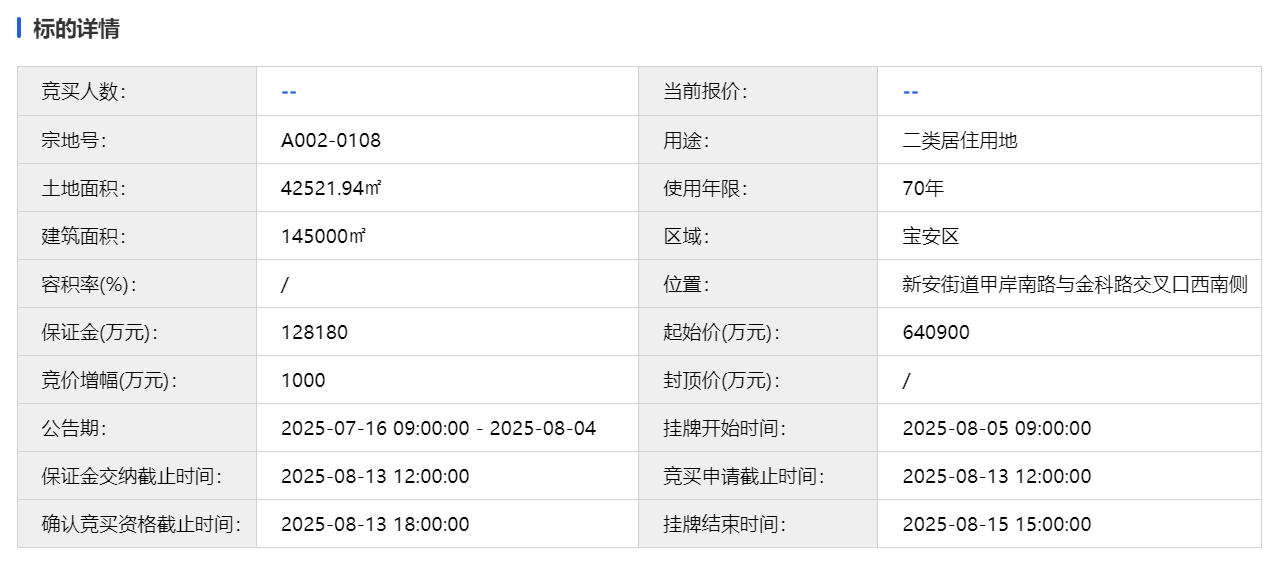
Task: Click the blue dashes next to 竞买人数
Action: [x=289, y=92]
